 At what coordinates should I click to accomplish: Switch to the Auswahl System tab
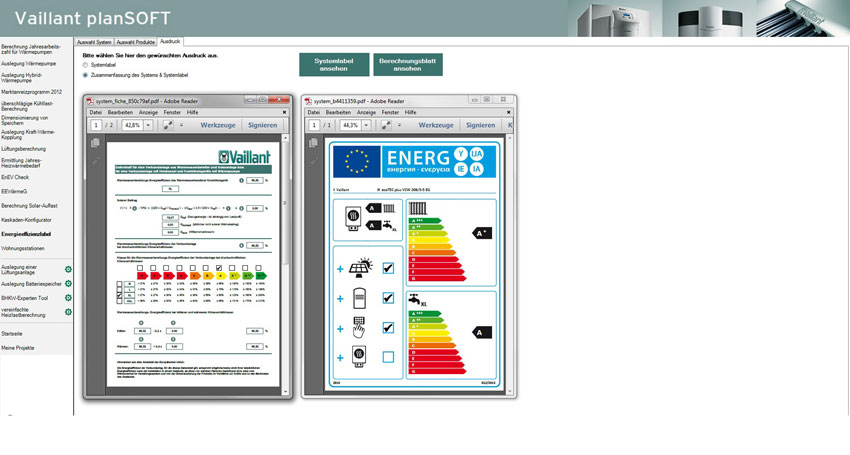94,42
